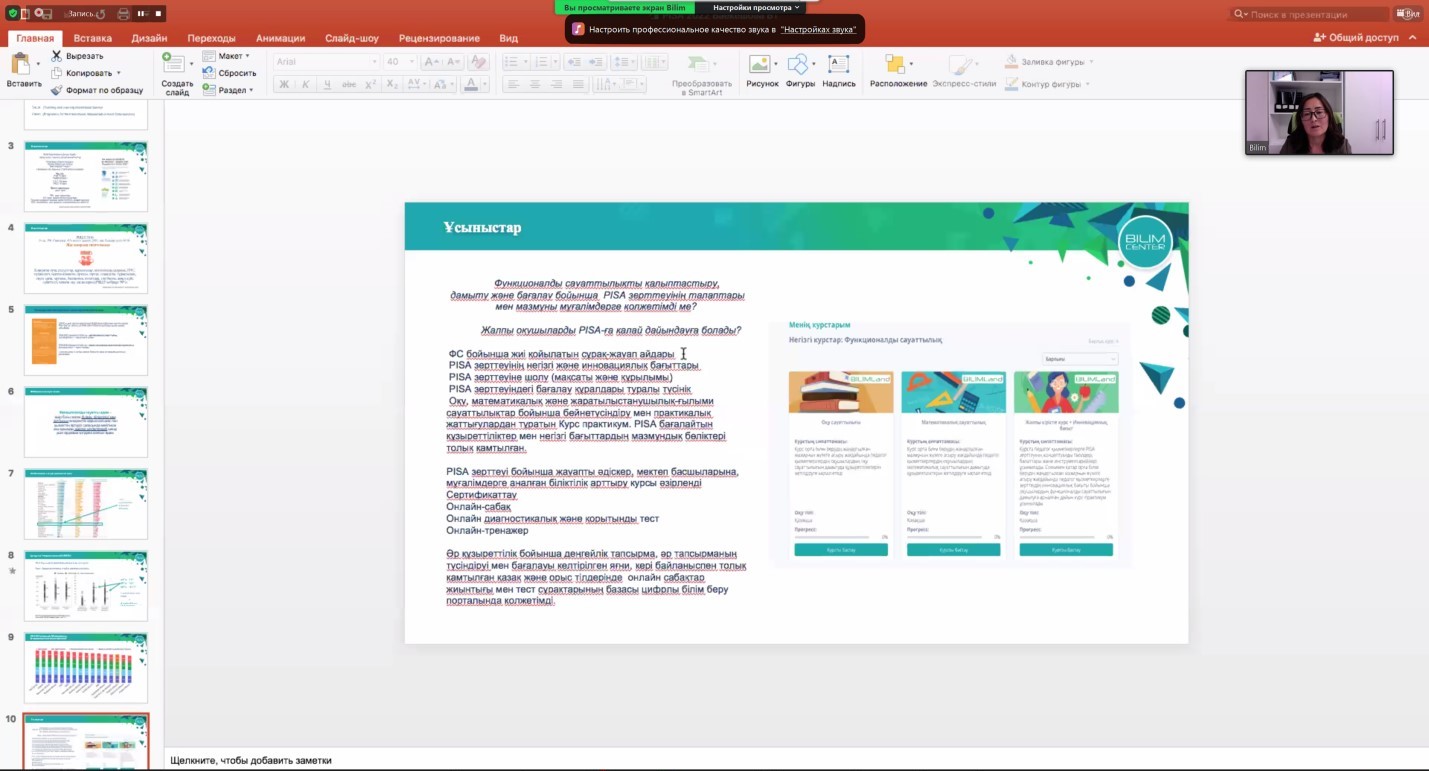Click the search in presentation field
The width and height of the screenshot is (1429, 771).
pos(1310,14)
